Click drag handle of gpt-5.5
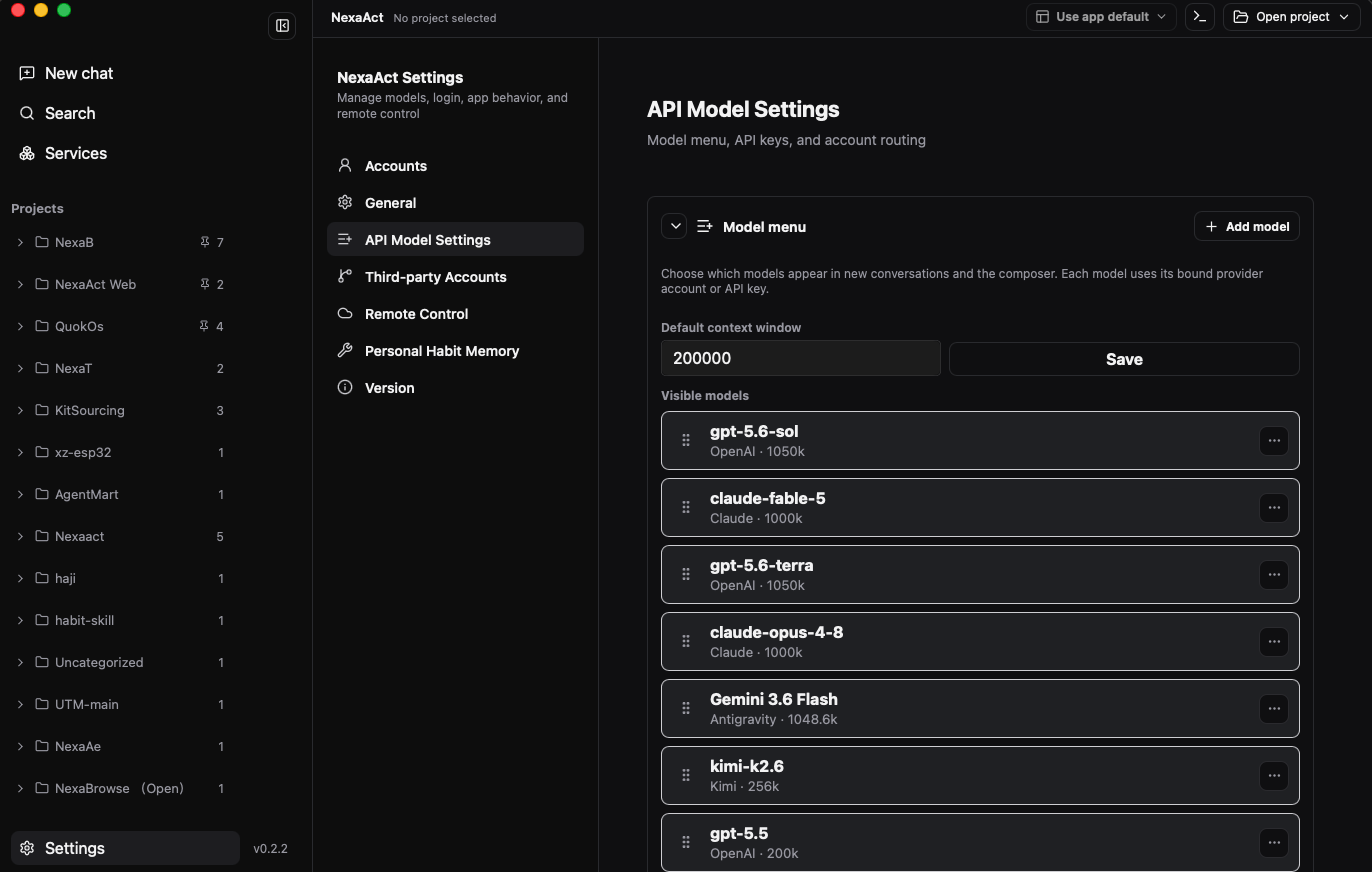The image size is (1372, 872). pos(686,842)
